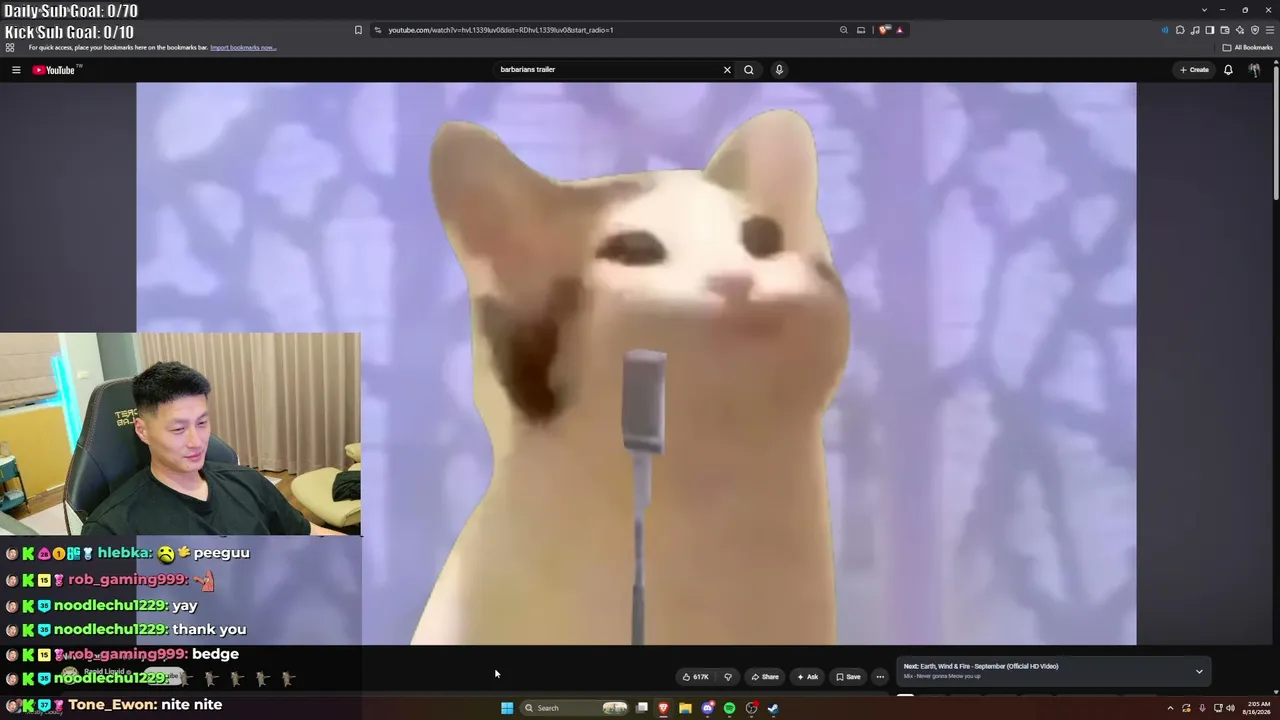Bookmark this page with the bookmark icon
This screenshot has width=1280, height=720.
coord(358,30)
